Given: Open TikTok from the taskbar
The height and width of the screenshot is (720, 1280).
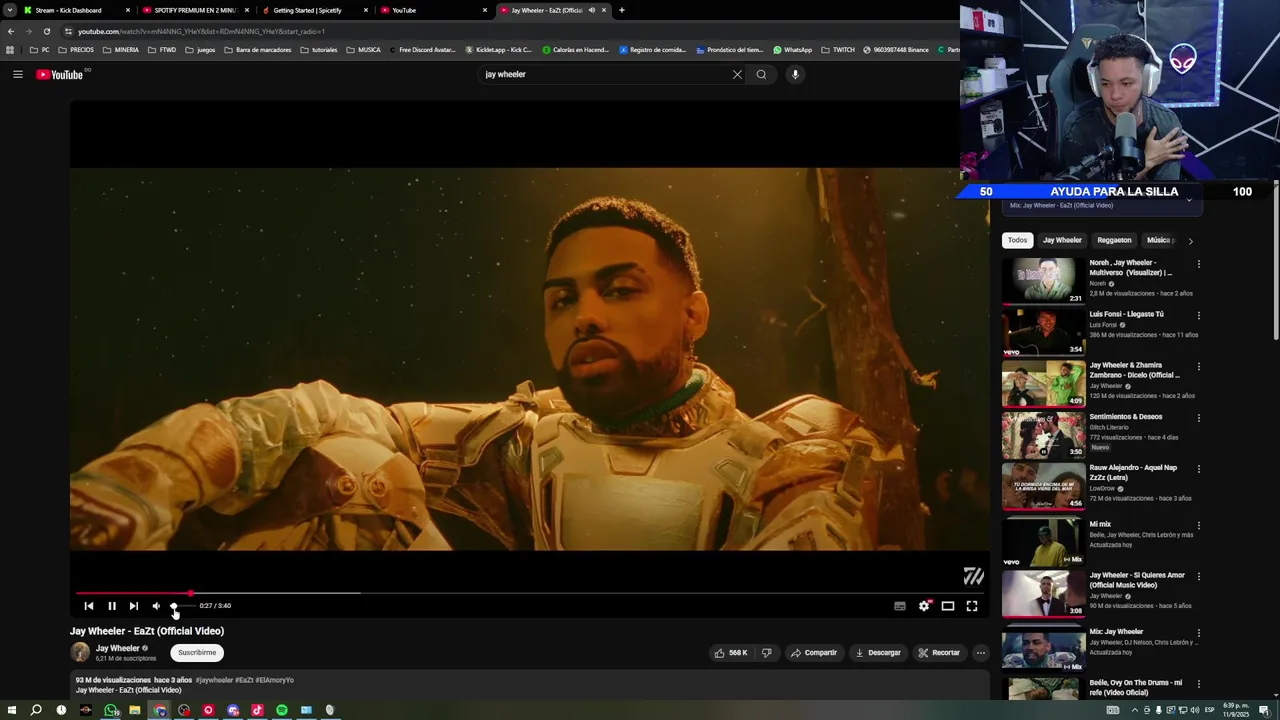Looking at the screenshot, I should pyautogui.click(x=257, y=710).
